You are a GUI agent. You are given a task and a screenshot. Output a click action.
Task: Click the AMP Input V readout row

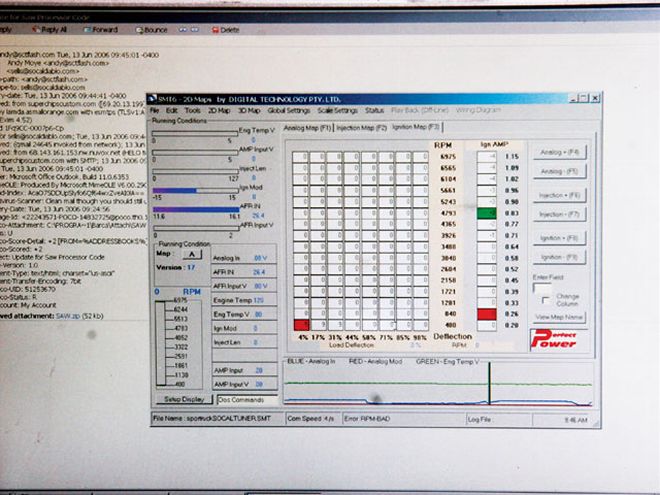[244, 384]
